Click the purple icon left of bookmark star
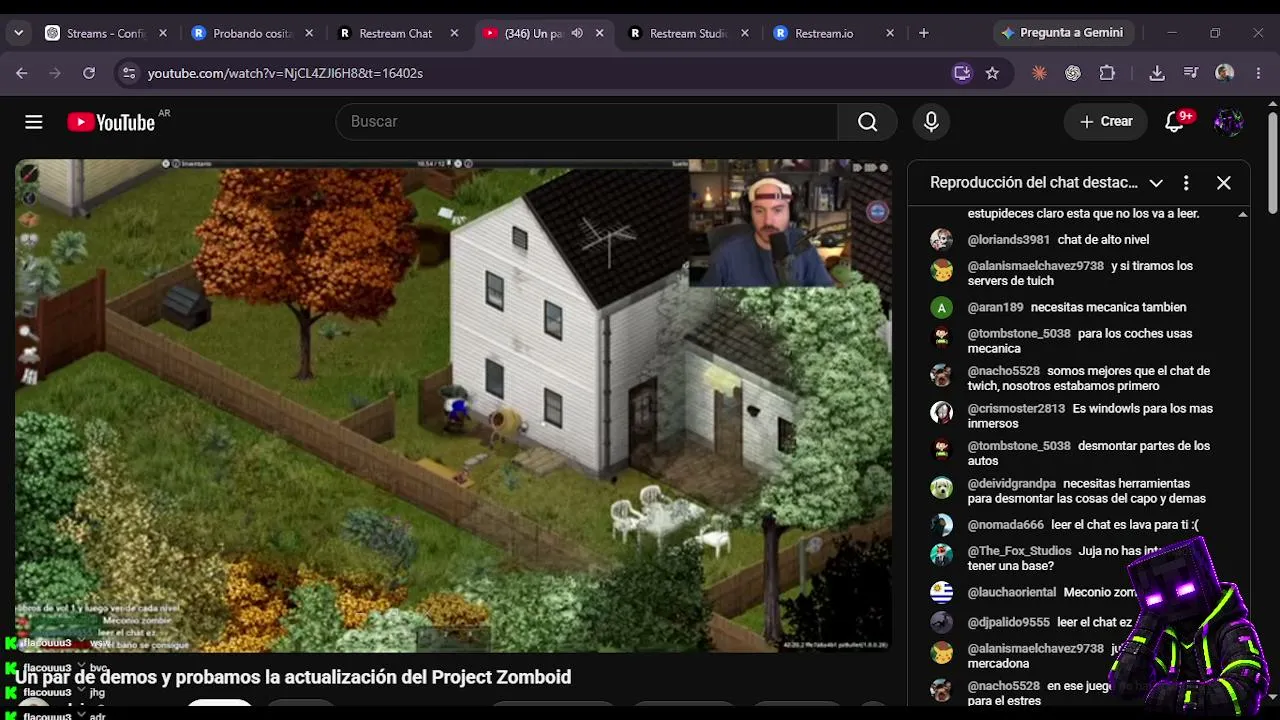Viewport: 1280px width, 720px height. [962, 73]
